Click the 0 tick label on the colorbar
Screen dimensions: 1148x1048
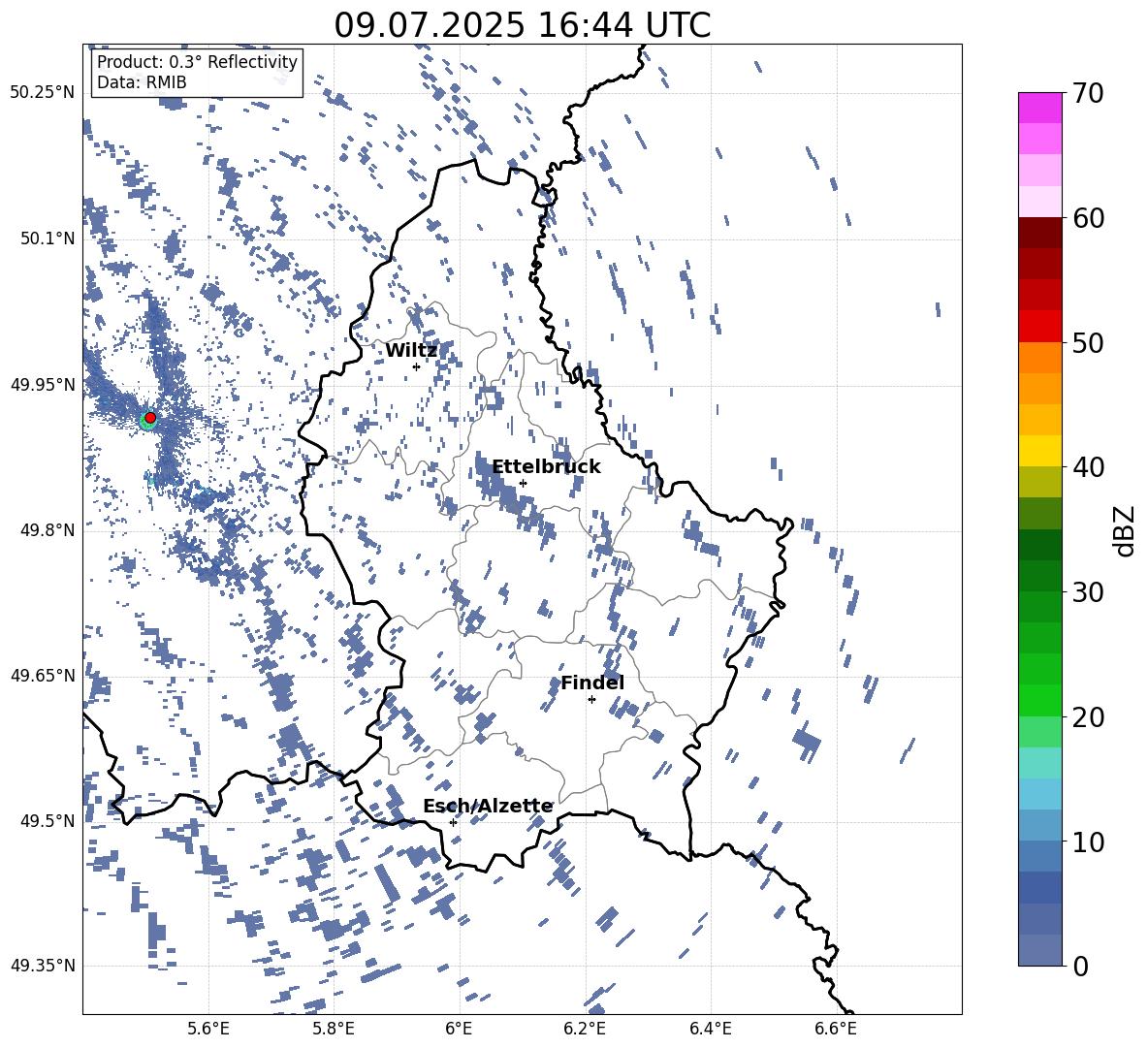[x=1080, y=966]
